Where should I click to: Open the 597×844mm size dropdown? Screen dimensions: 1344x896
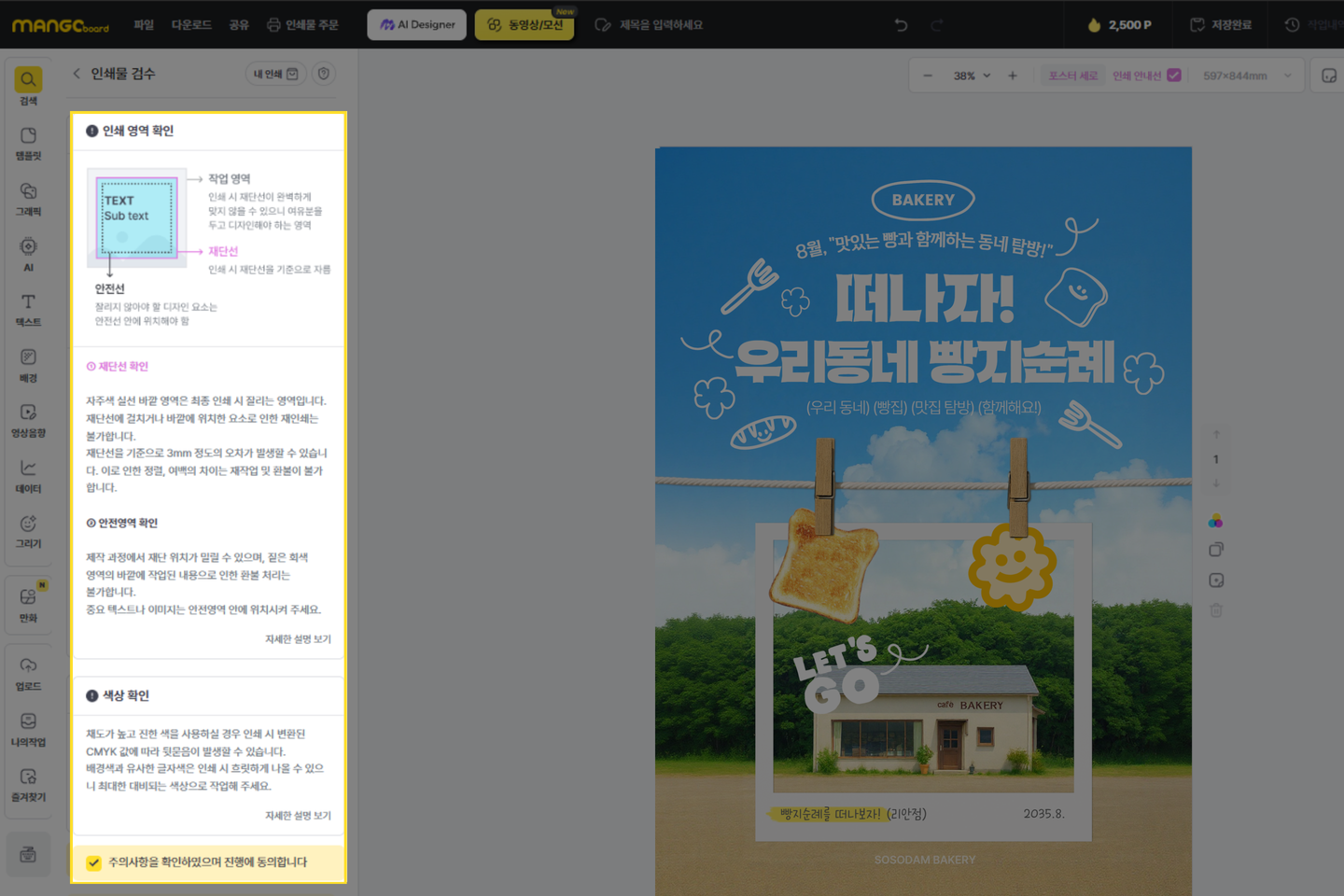click(x=1248, y=76)
